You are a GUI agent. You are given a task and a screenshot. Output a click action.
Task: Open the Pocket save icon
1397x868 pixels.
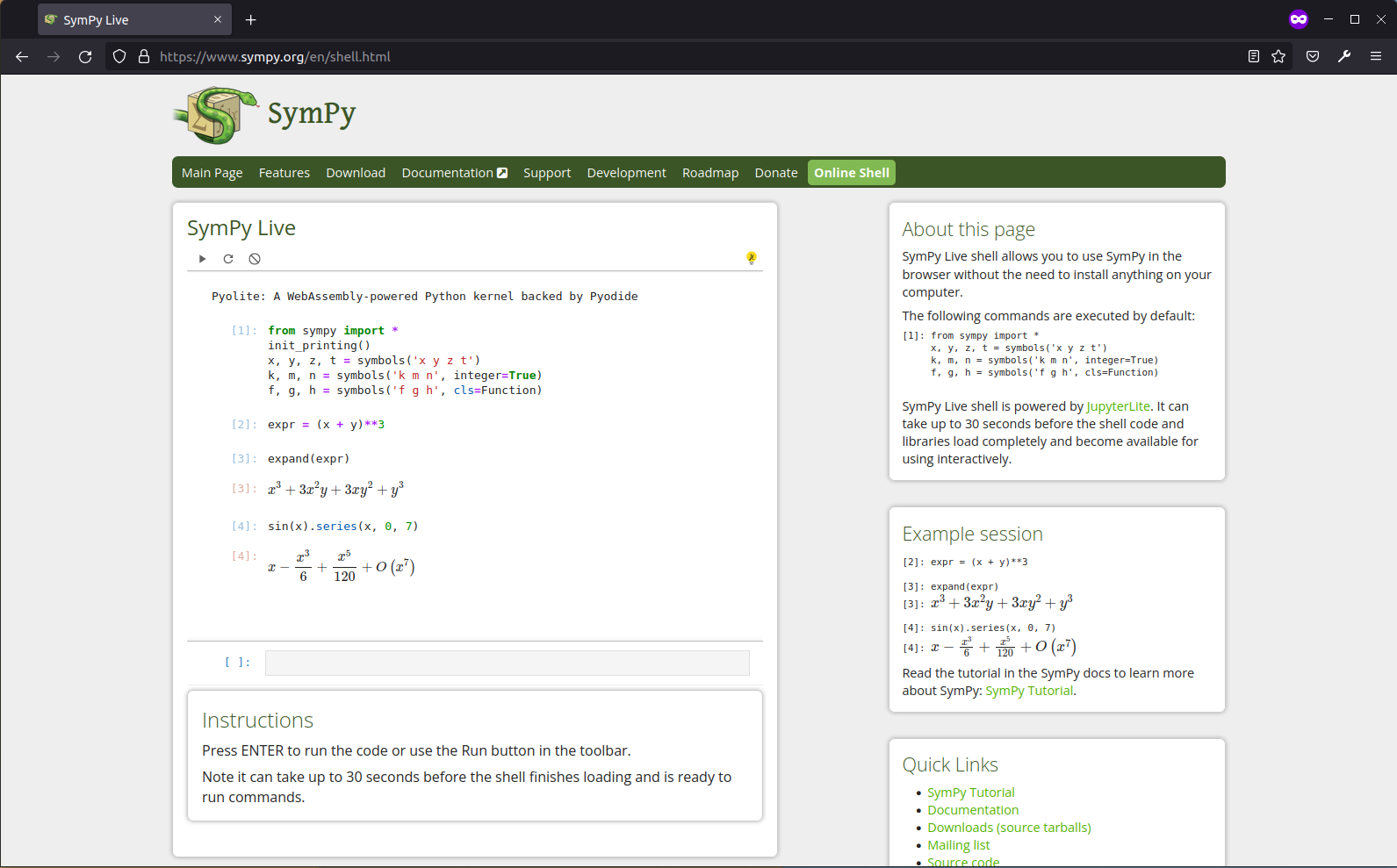1313,57
